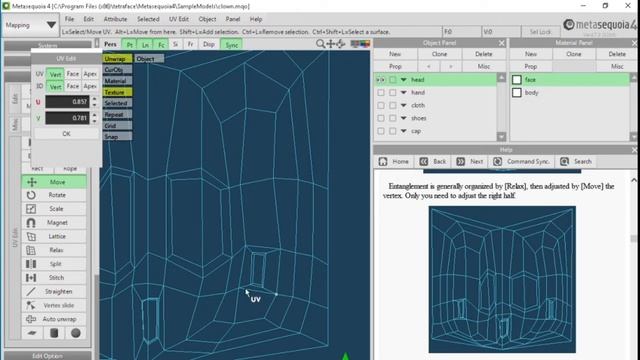Open the Help menu

pos(256,19)
